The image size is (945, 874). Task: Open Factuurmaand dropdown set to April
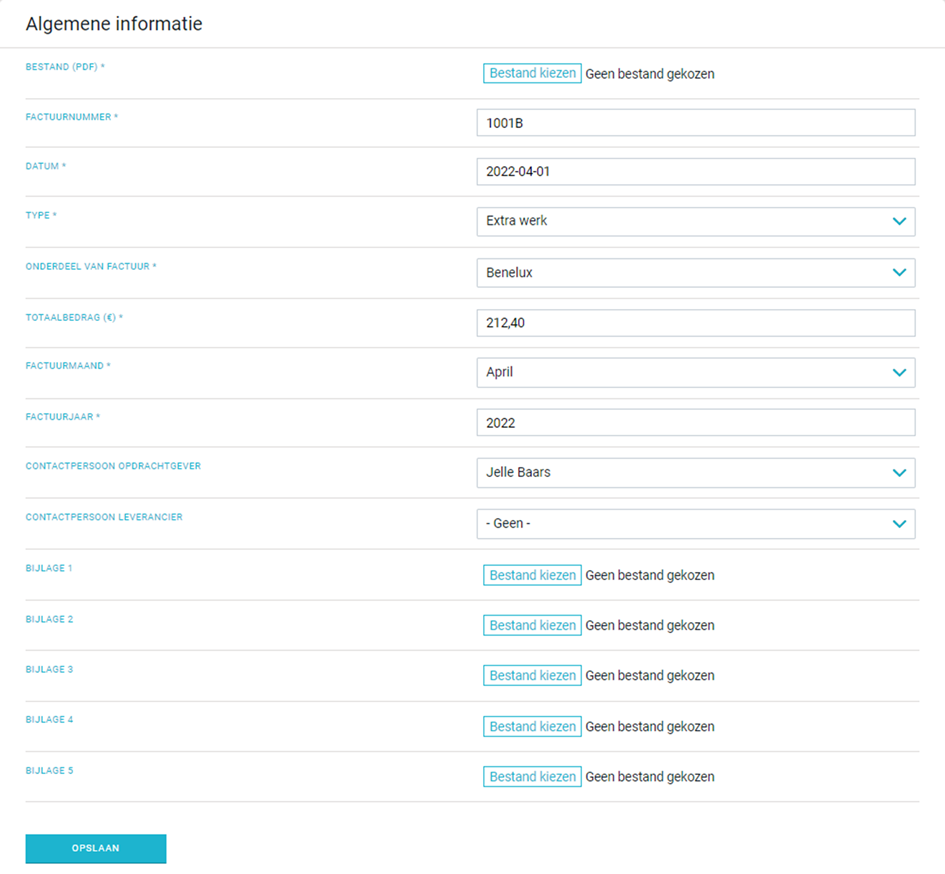tap(695, 373)
